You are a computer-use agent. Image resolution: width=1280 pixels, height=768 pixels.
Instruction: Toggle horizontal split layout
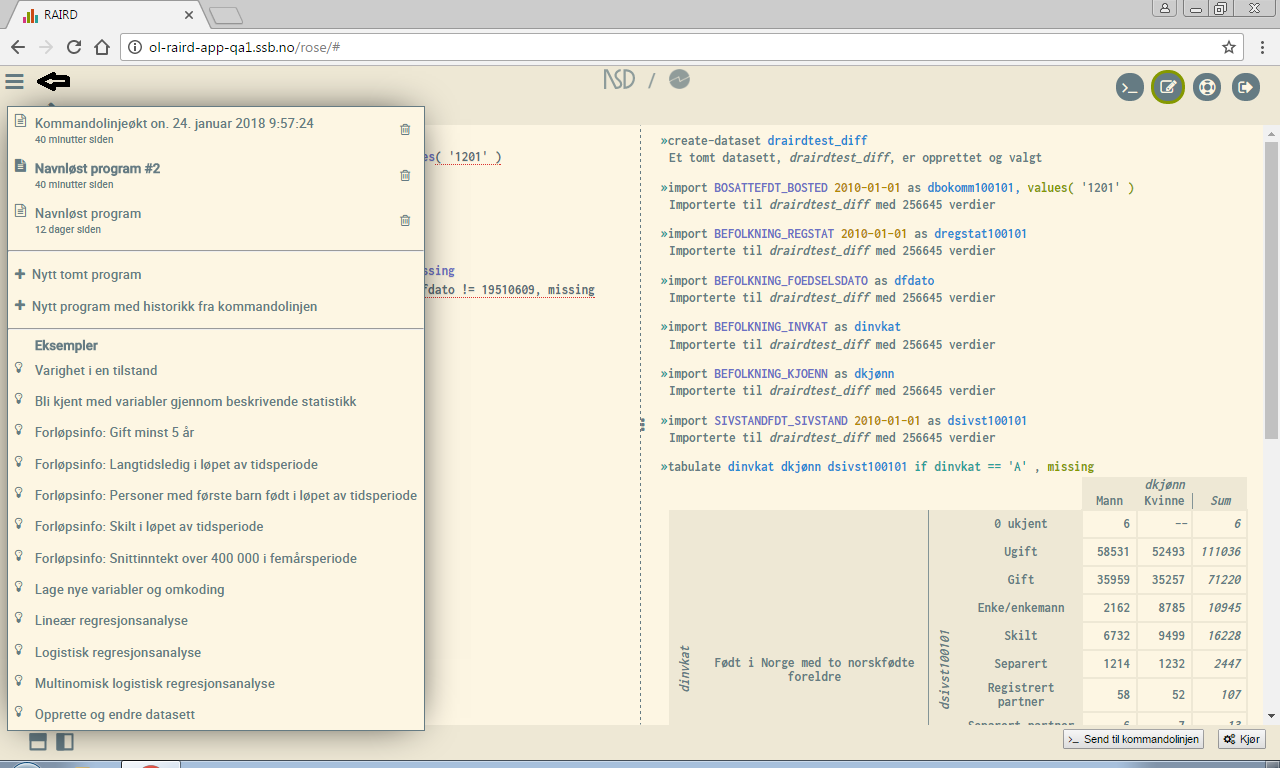click(38, 742)
